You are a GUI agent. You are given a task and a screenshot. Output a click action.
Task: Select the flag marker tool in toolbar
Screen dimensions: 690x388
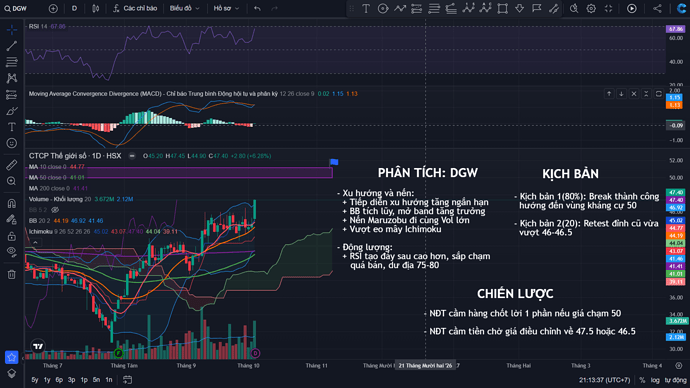[536, 8]
